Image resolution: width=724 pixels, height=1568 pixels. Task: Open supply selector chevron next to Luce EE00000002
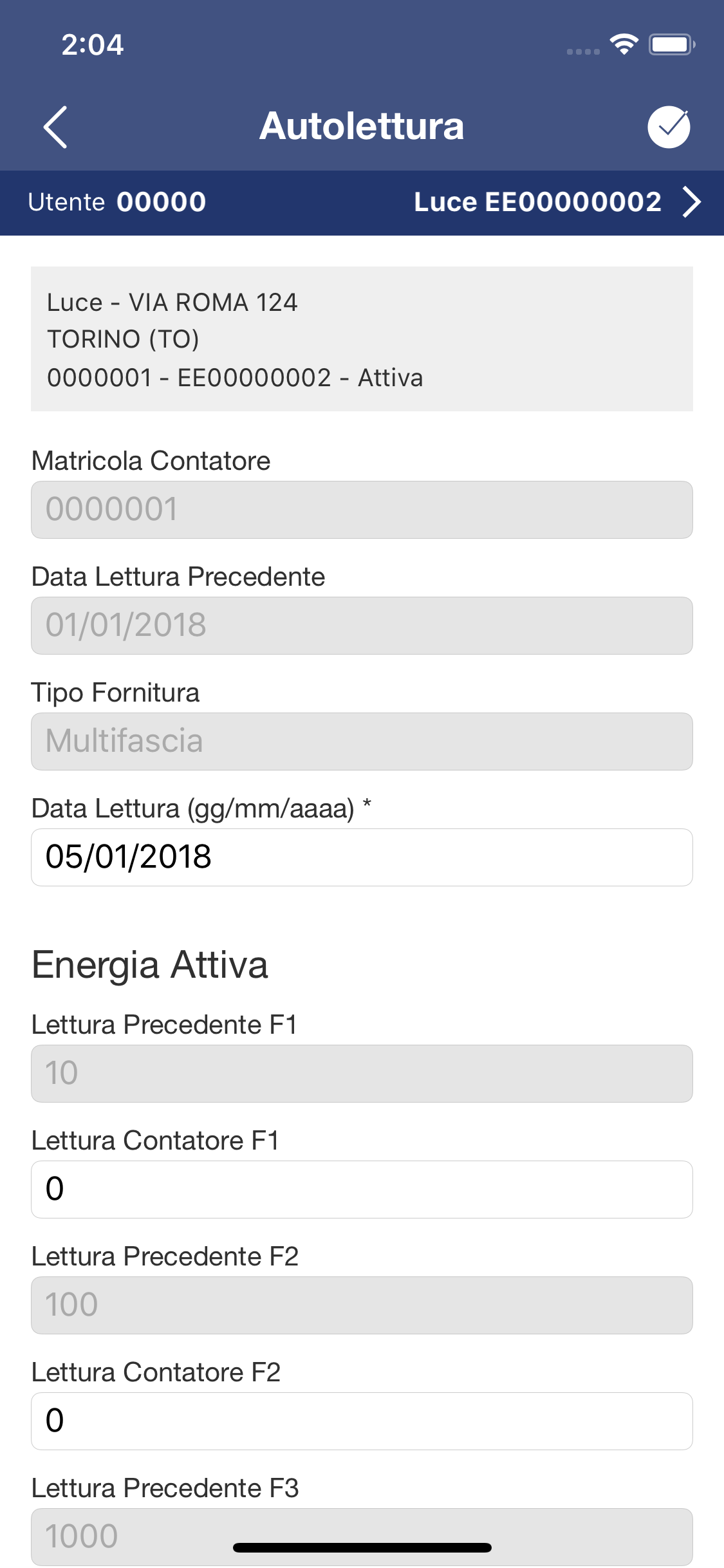click(692, 202)
